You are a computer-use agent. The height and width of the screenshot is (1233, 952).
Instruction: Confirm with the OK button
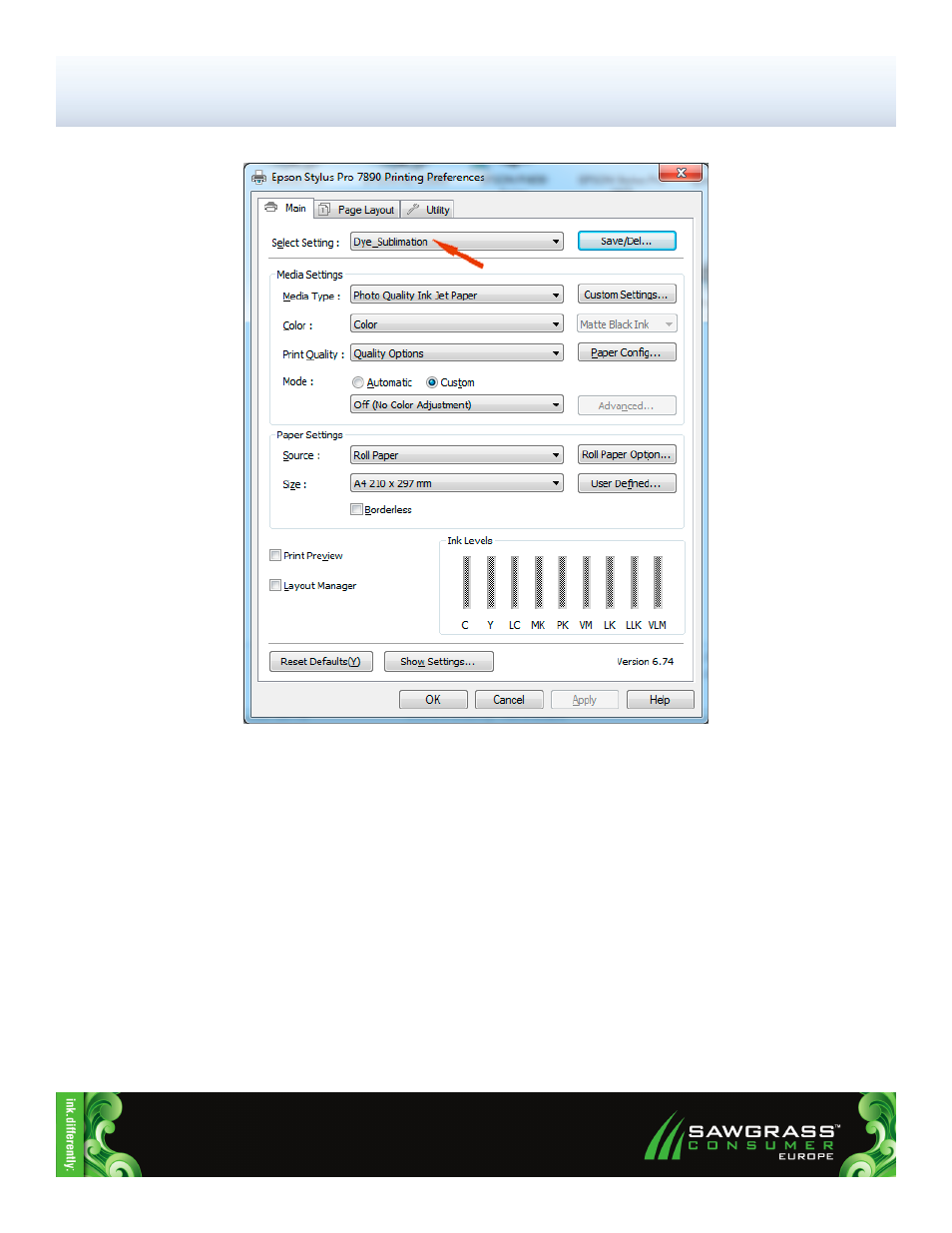[x=433, y=700]
